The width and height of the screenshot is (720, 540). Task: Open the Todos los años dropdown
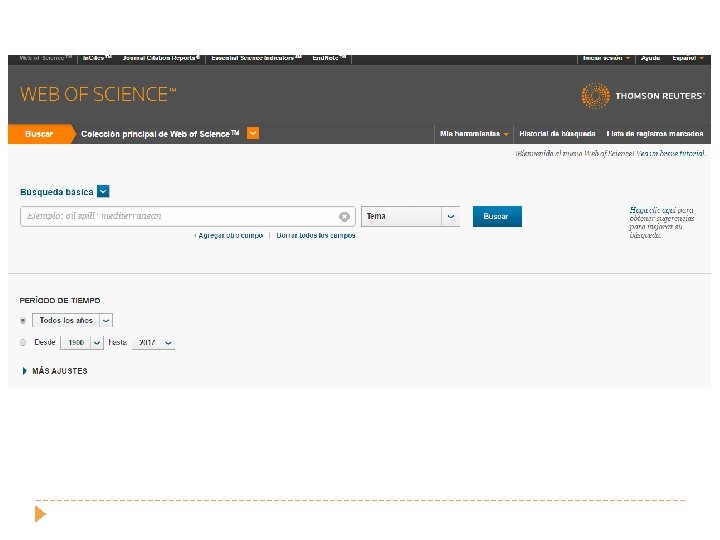click(x=73, y=320)
